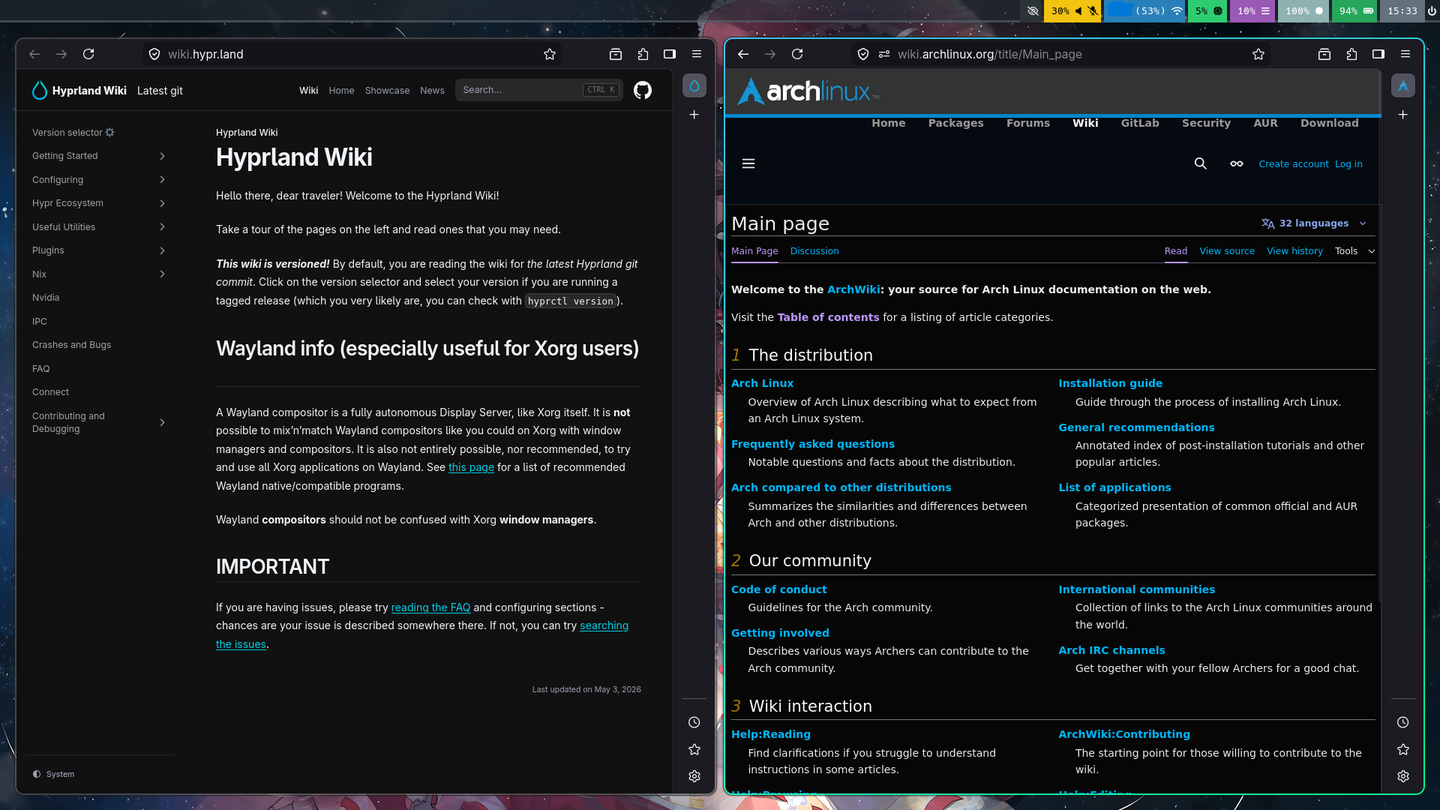Screen dimensions: 1440x810
Task: Toggle the System theme switch on Hyprland Wiki
Action: click(53, 774)
